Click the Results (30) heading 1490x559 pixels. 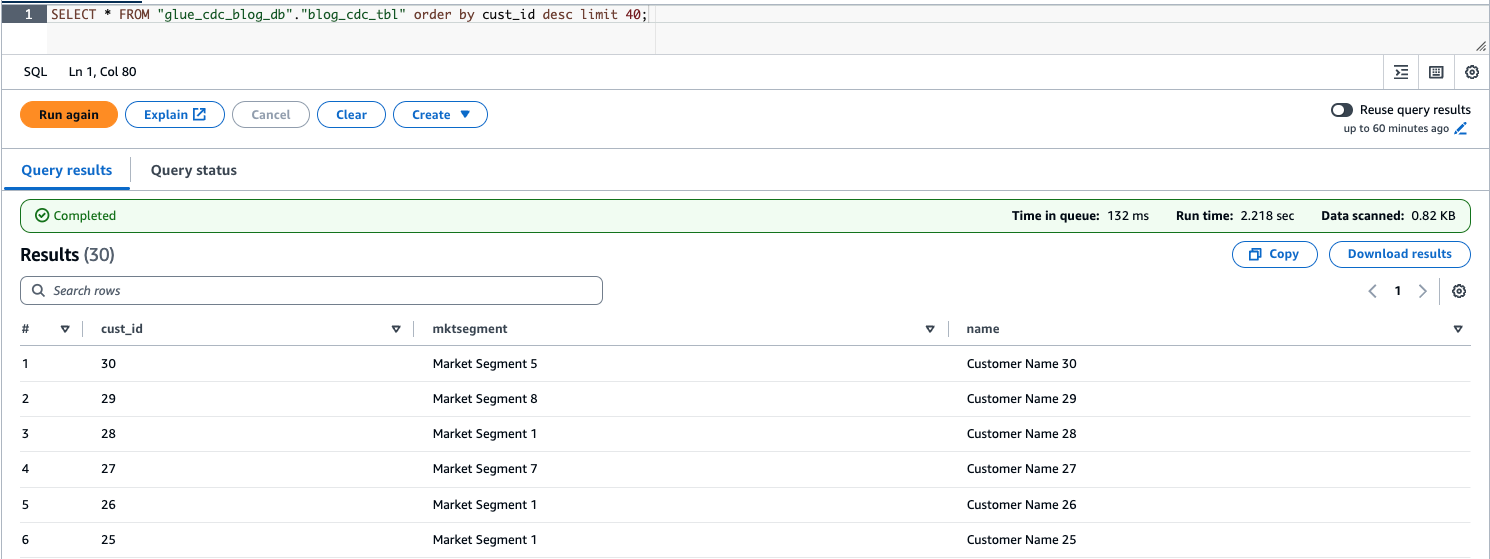(67, 255)
